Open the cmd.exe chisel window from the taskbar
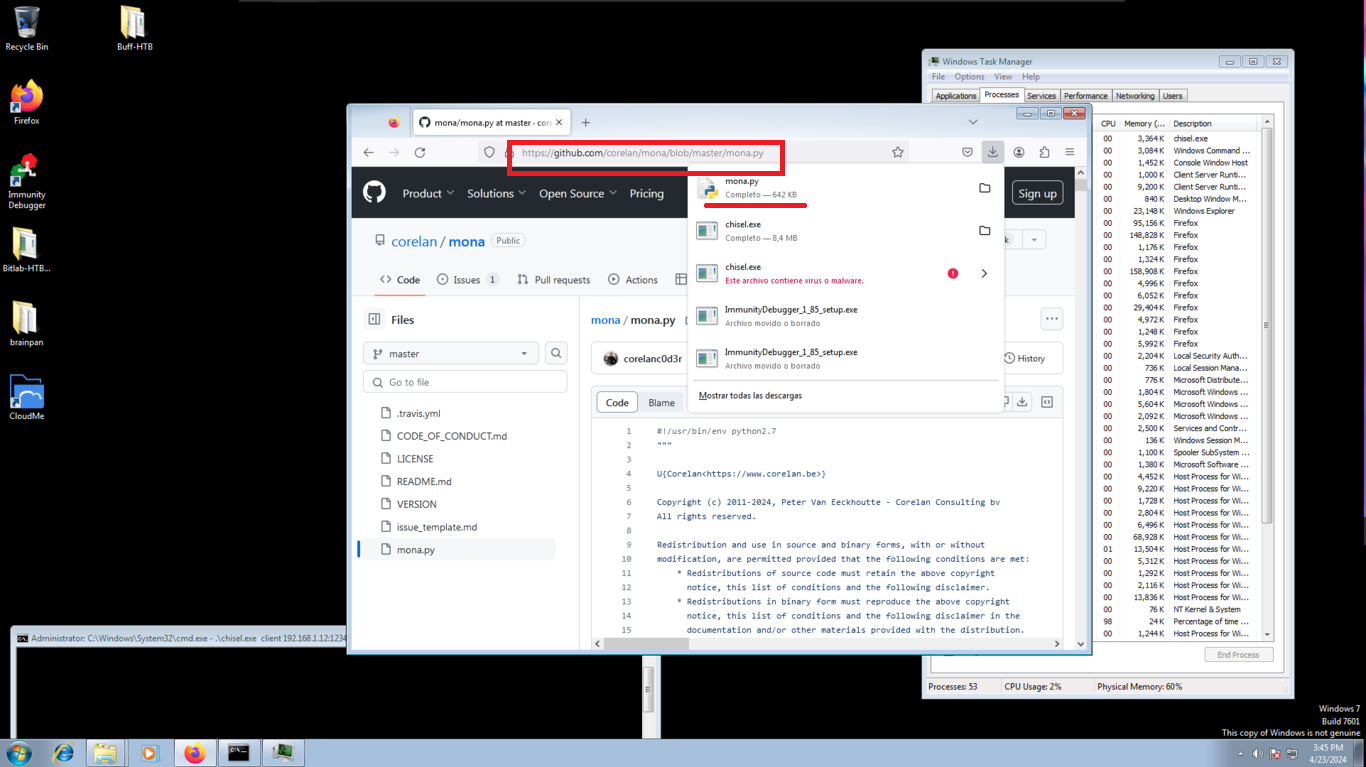 click(x=238, y=753)
